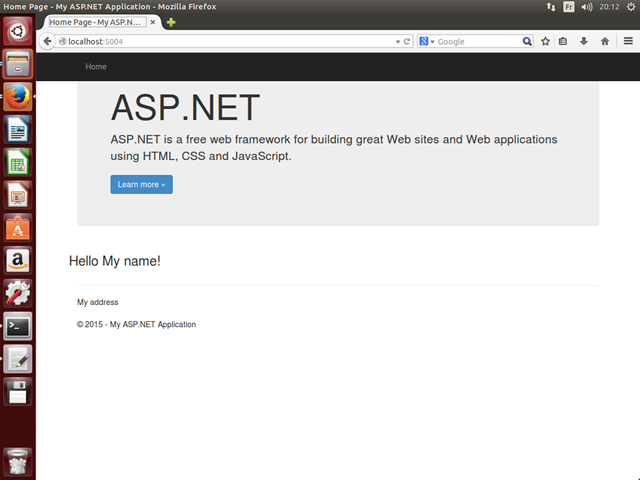This screenshot has height=480, width=640.
Task: Click the floppy disk drive icon in dock
Action: pyautogui.click(x=18, y=392)
